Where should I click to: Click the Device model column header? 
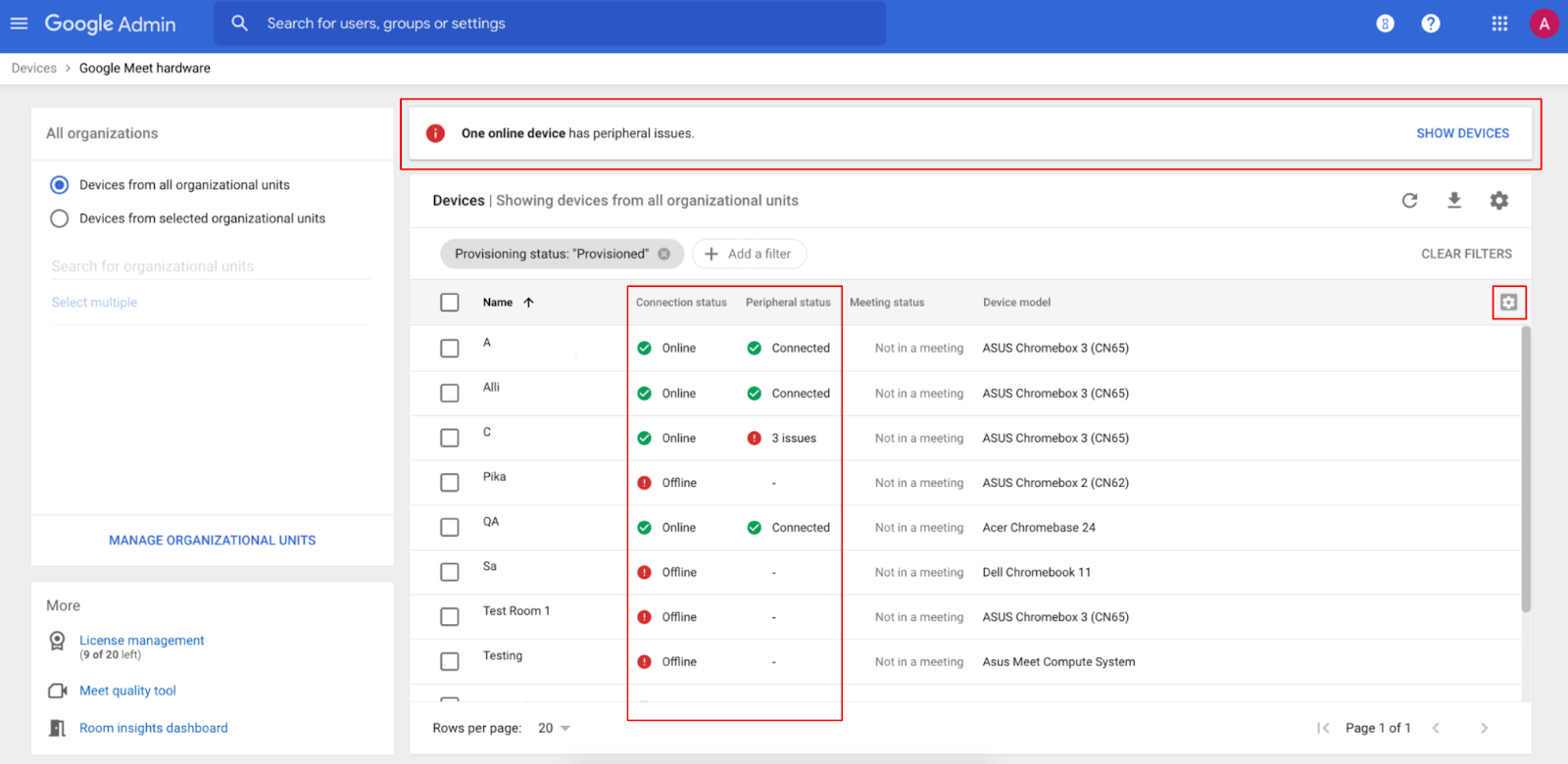[1016, 303]
